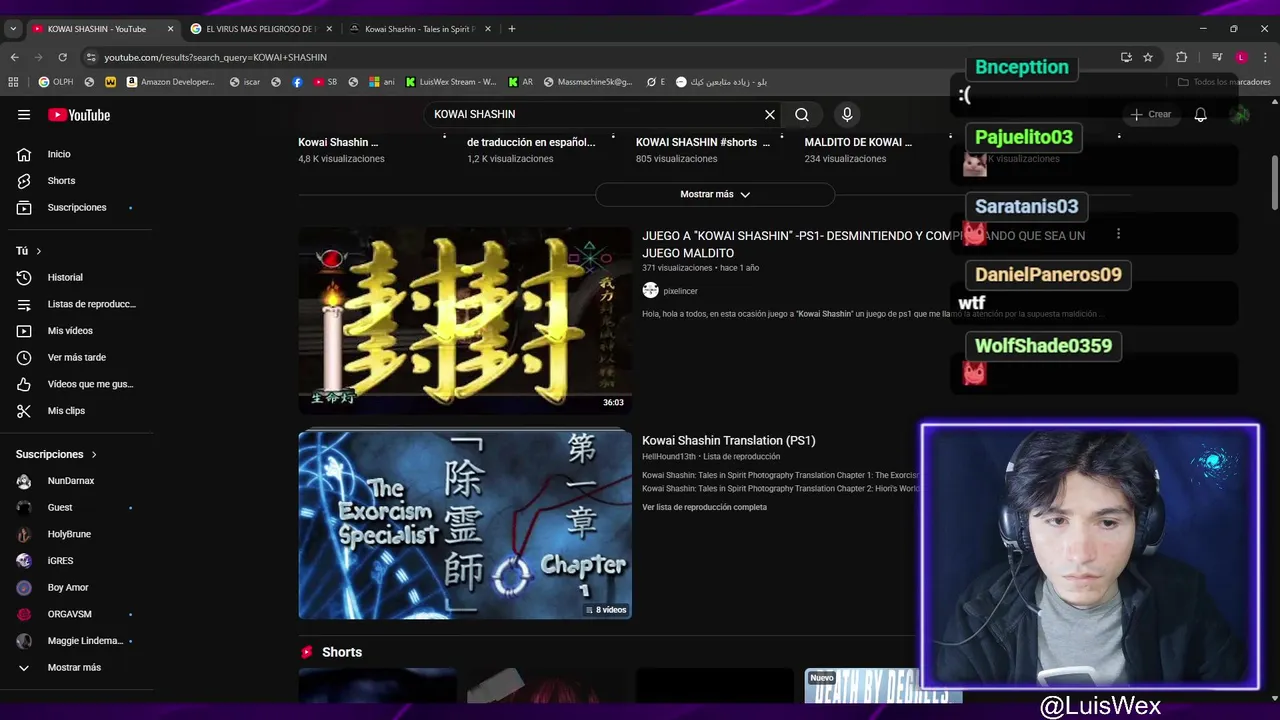Screen dimensions: 1280x720
Task: Open site information icon in address bar
Action: tap(91, 57)
